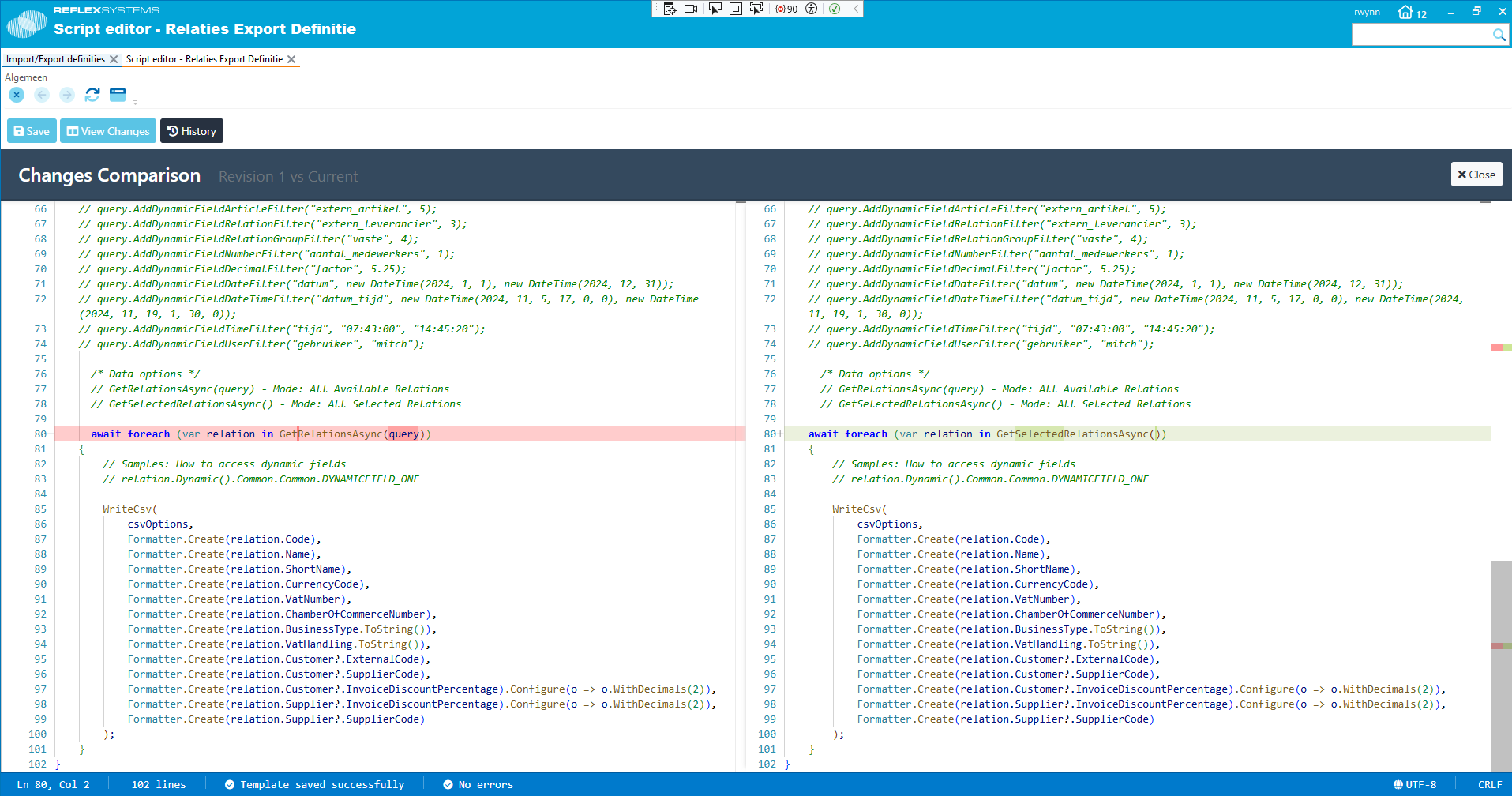Click the Save button
This screenshot has width=1512, height=796.
32,131
